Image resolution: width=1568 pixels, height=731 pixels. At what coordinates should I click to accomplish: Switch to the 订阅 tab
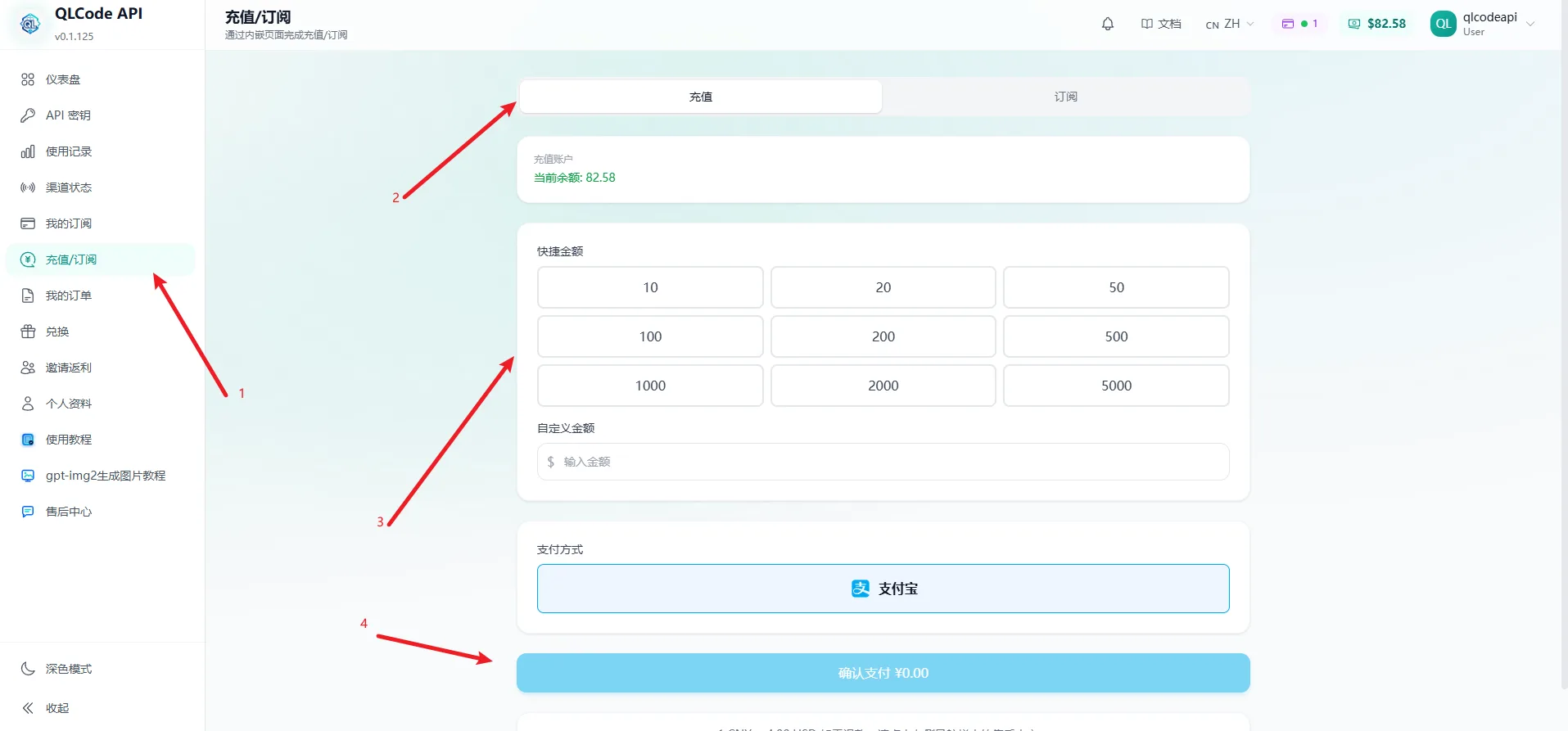tap(1065, 97)
